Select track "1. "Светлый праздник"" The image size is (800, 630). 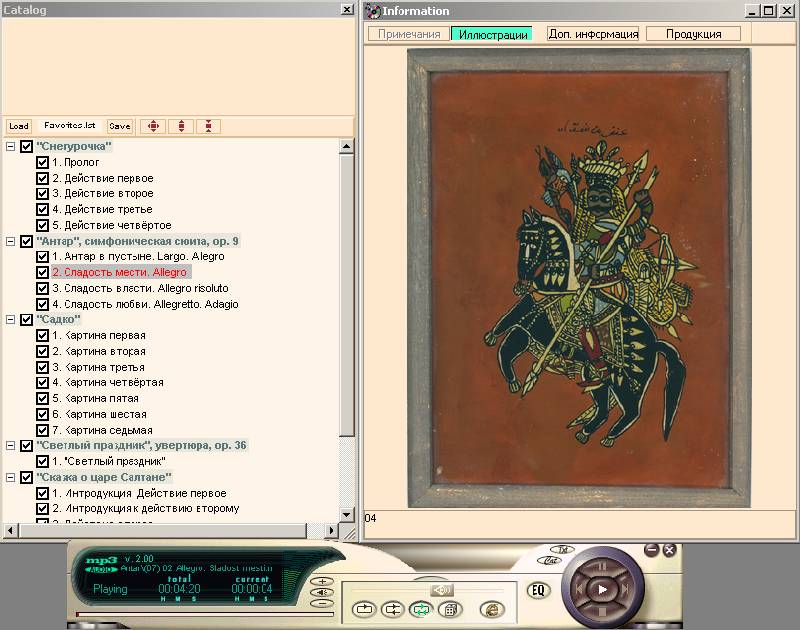[109, 461]
